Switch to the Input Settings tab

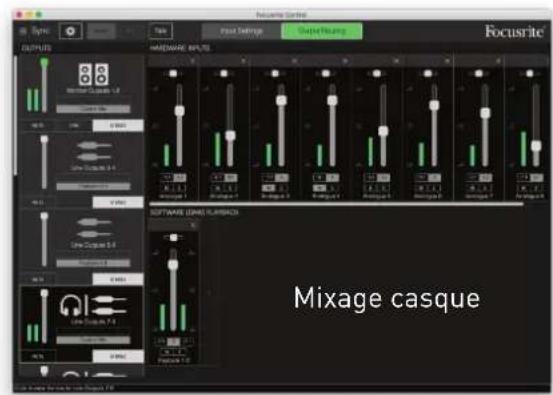[x=241, y=31]
